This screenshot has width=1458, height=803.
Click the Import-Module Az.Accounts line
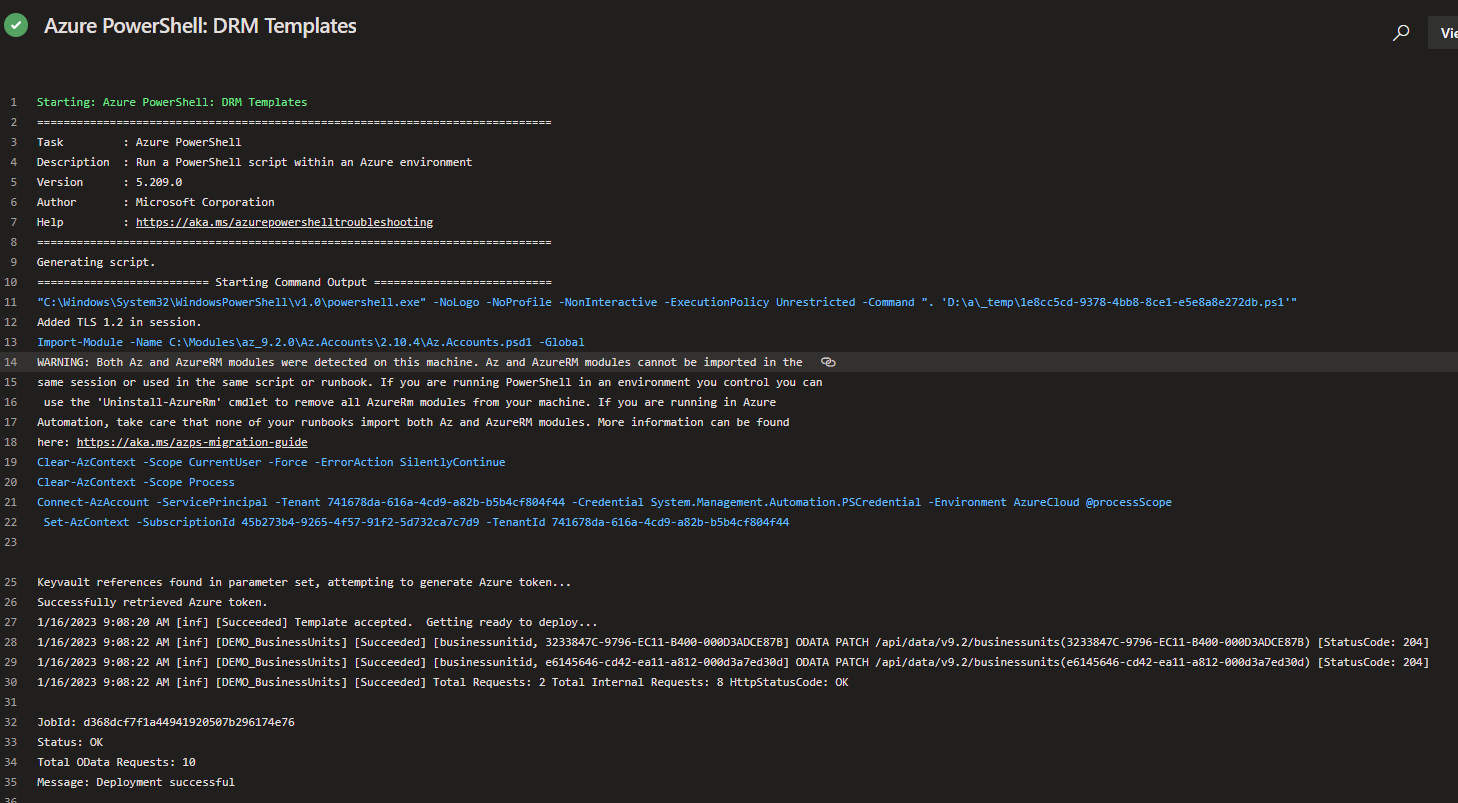click(310, 342)
